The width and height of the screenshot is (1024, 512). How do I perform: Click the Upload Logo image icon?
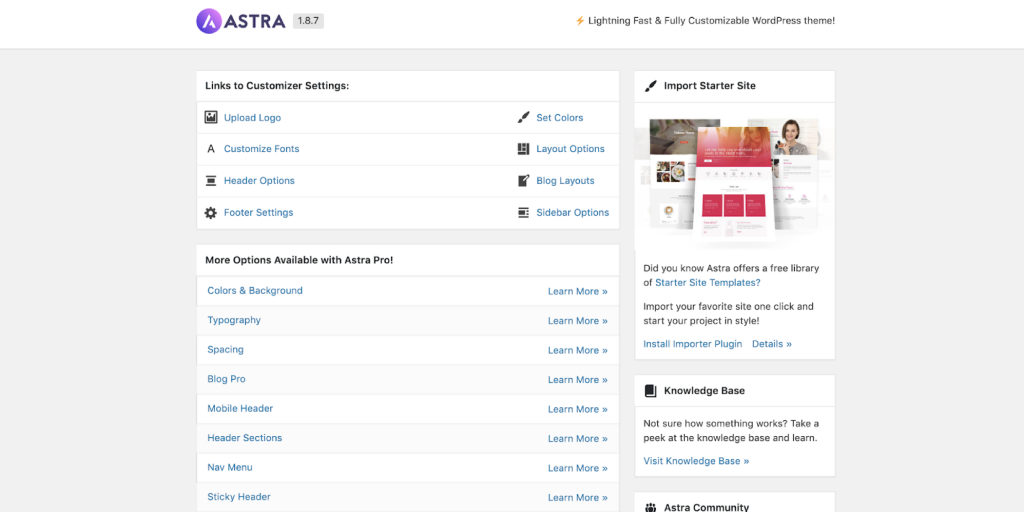tap(210, 118)
